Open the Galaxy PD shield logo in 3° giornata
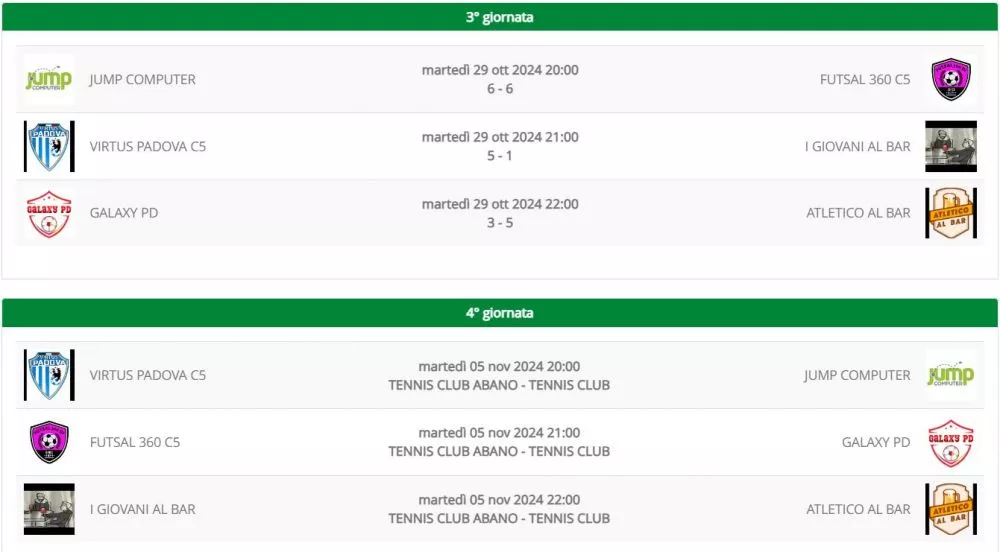The height and width of the screenshot is (552, 1000). (x=49, y=214)
